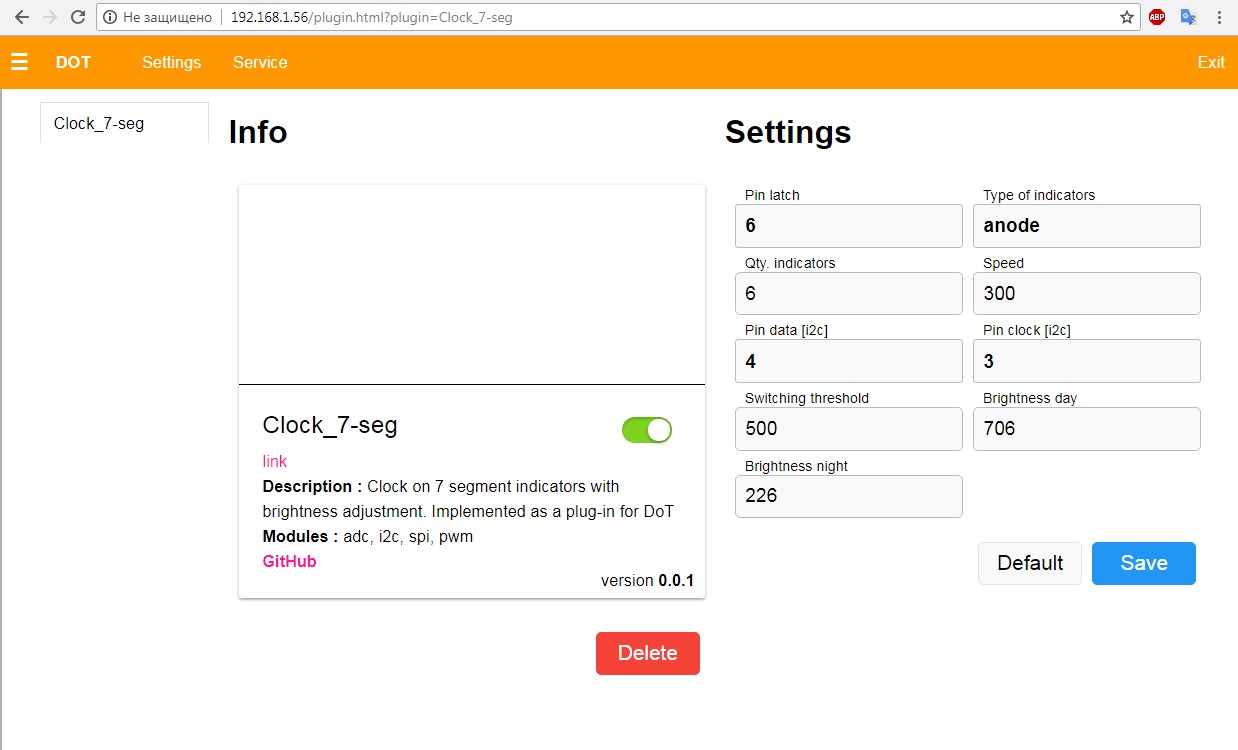This screenshot has height=750, width=1238.
Task: Open the Service menu item
Action: 260,62
